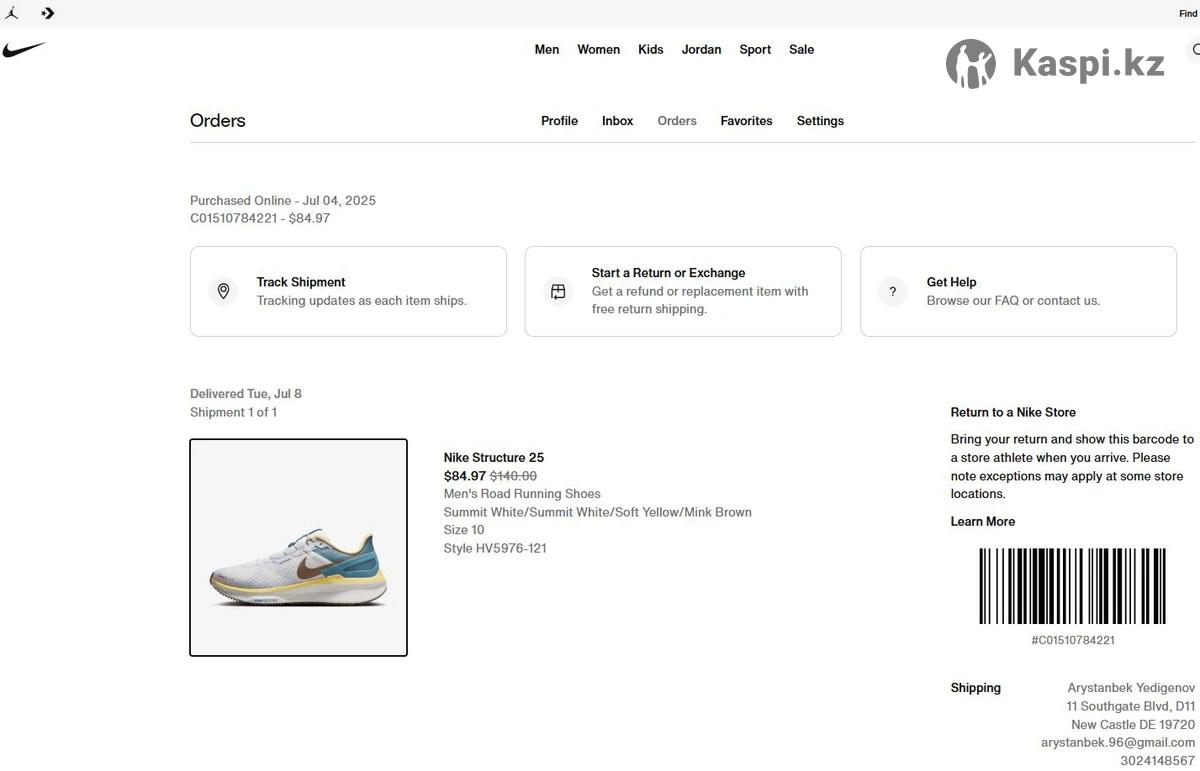The width and height of the screenshot is (1200, 771).
Task: Click email arystanbek.96@gmail.com
Action: coord(1118,742)
